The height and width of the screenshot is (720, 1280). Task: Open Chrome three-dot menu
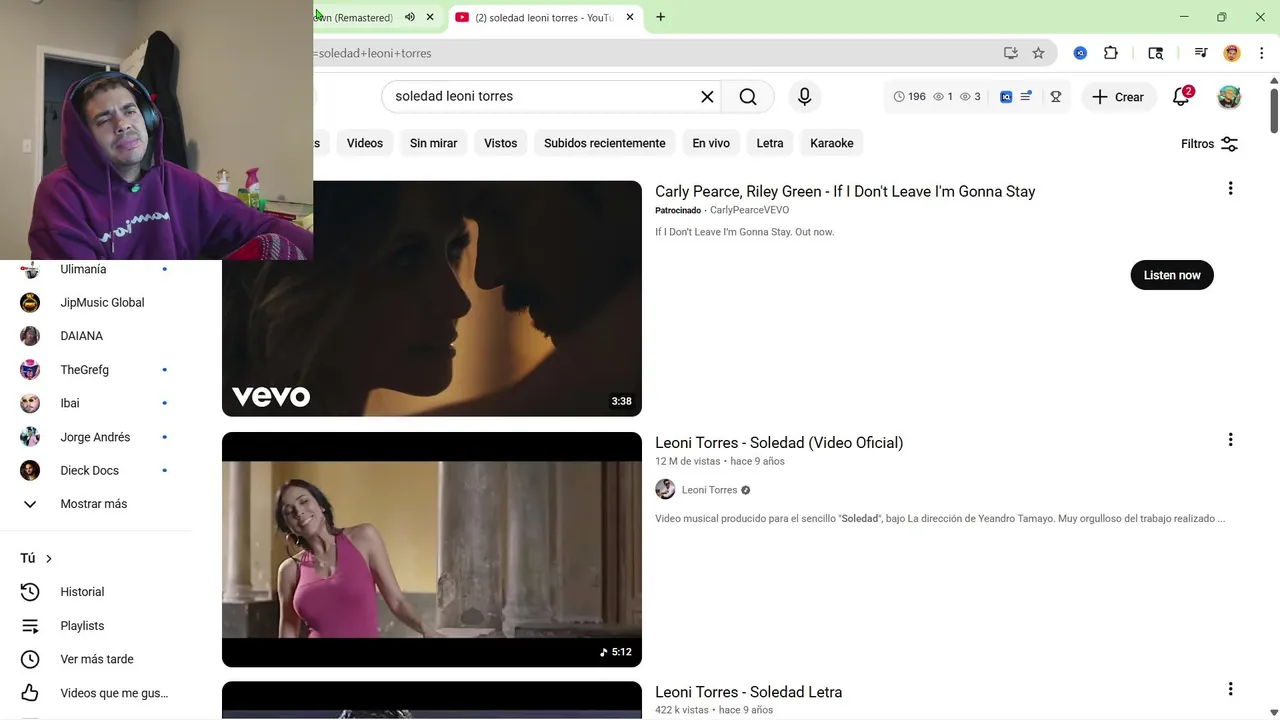pos(1262,53)
